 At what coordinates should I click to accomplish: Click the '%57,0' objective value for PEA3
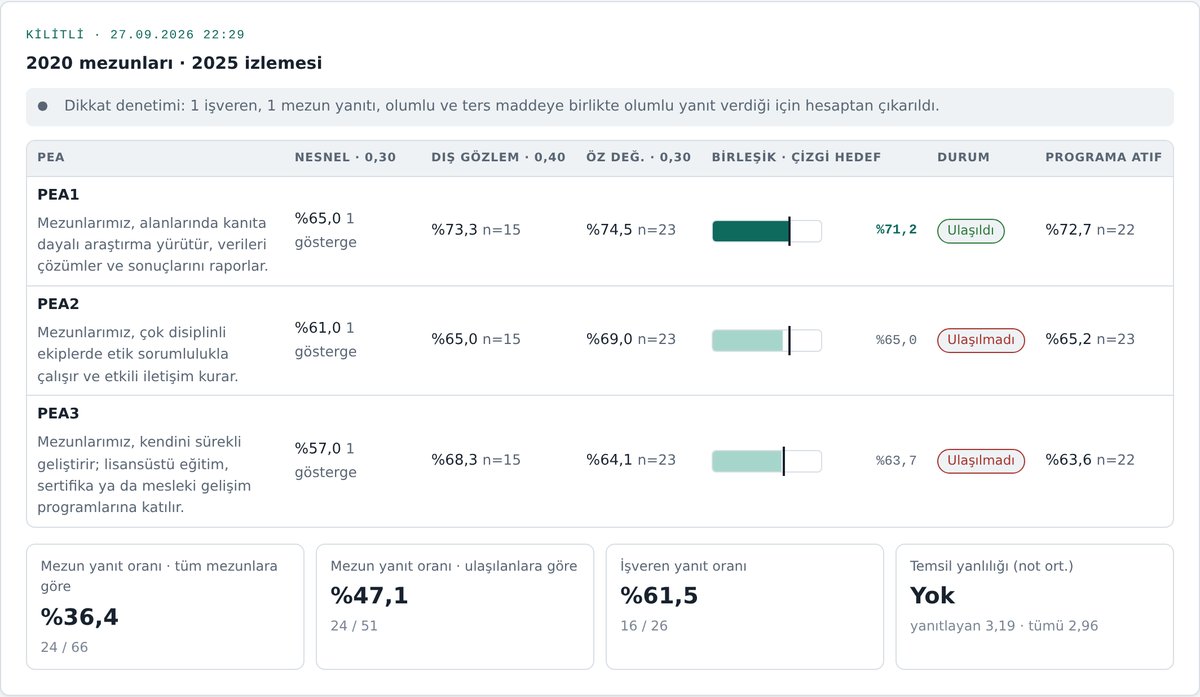click(318, 448)
